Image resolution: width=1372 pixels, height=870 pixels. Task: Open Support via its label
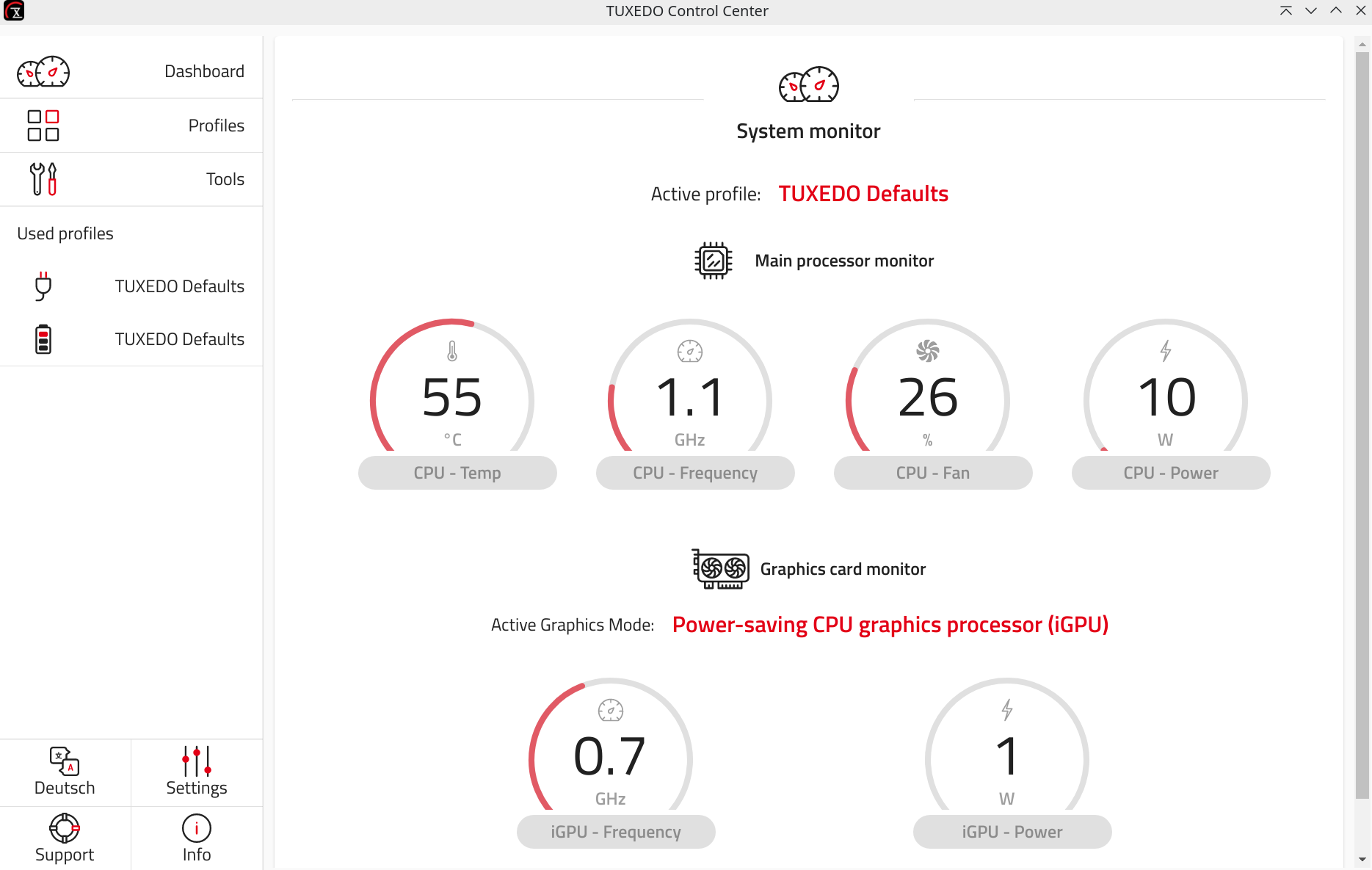click(65, 855)
